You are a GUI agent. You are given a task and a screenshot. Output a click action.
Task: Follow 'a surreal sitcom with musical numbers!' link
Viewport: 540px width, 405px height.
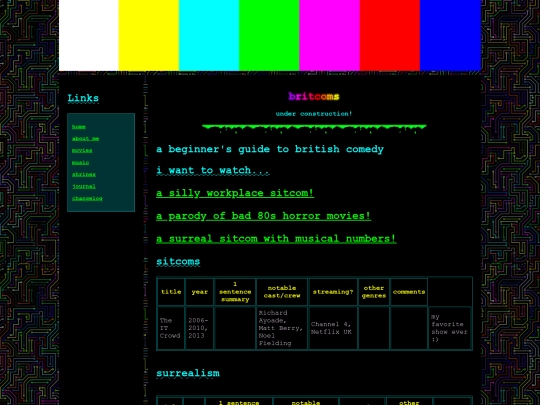tap(276, 239)
